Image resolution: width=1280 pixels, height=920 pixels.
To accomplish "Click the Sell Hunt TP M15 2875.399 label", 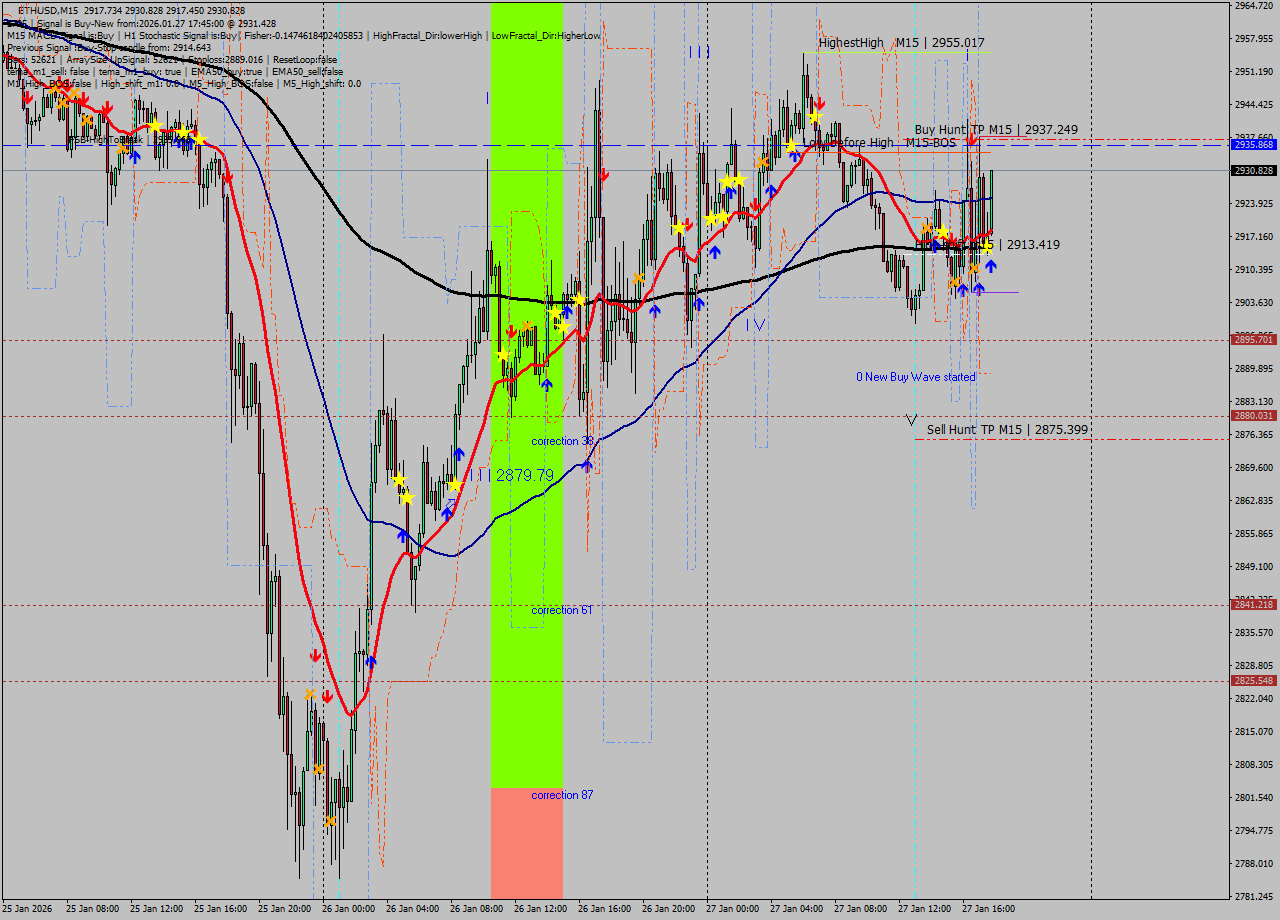I will click(x=1007, y=430).
